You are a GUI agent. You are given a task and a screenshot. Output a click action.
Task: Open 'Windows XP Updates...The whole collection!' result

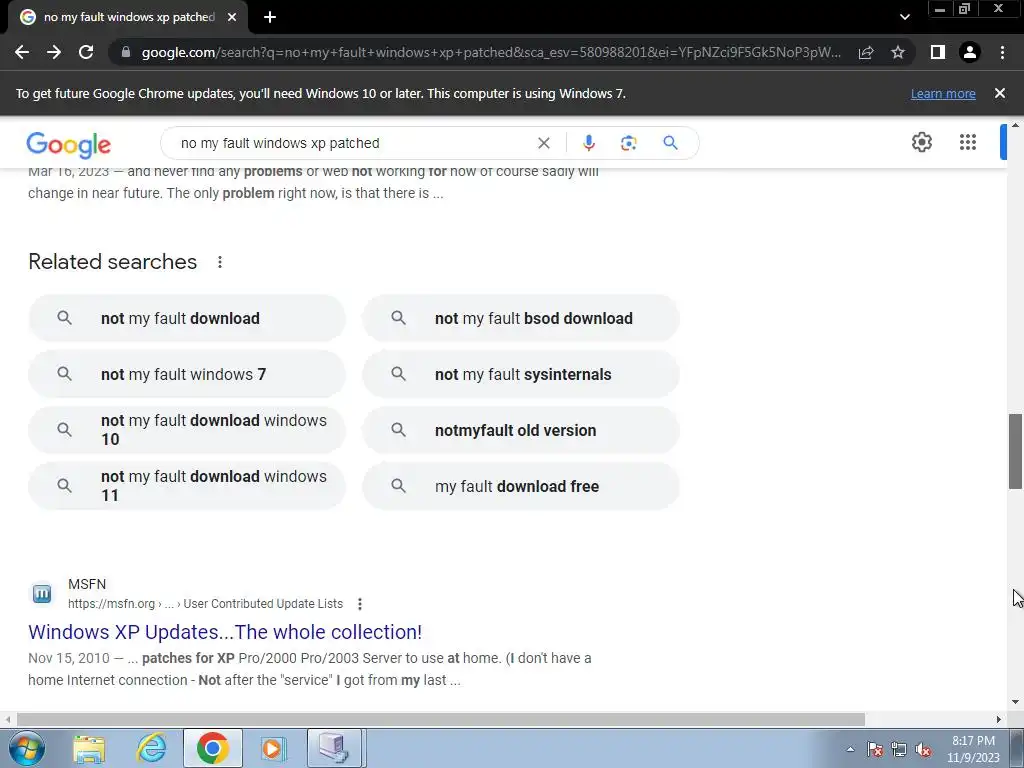tap(225, 632)
